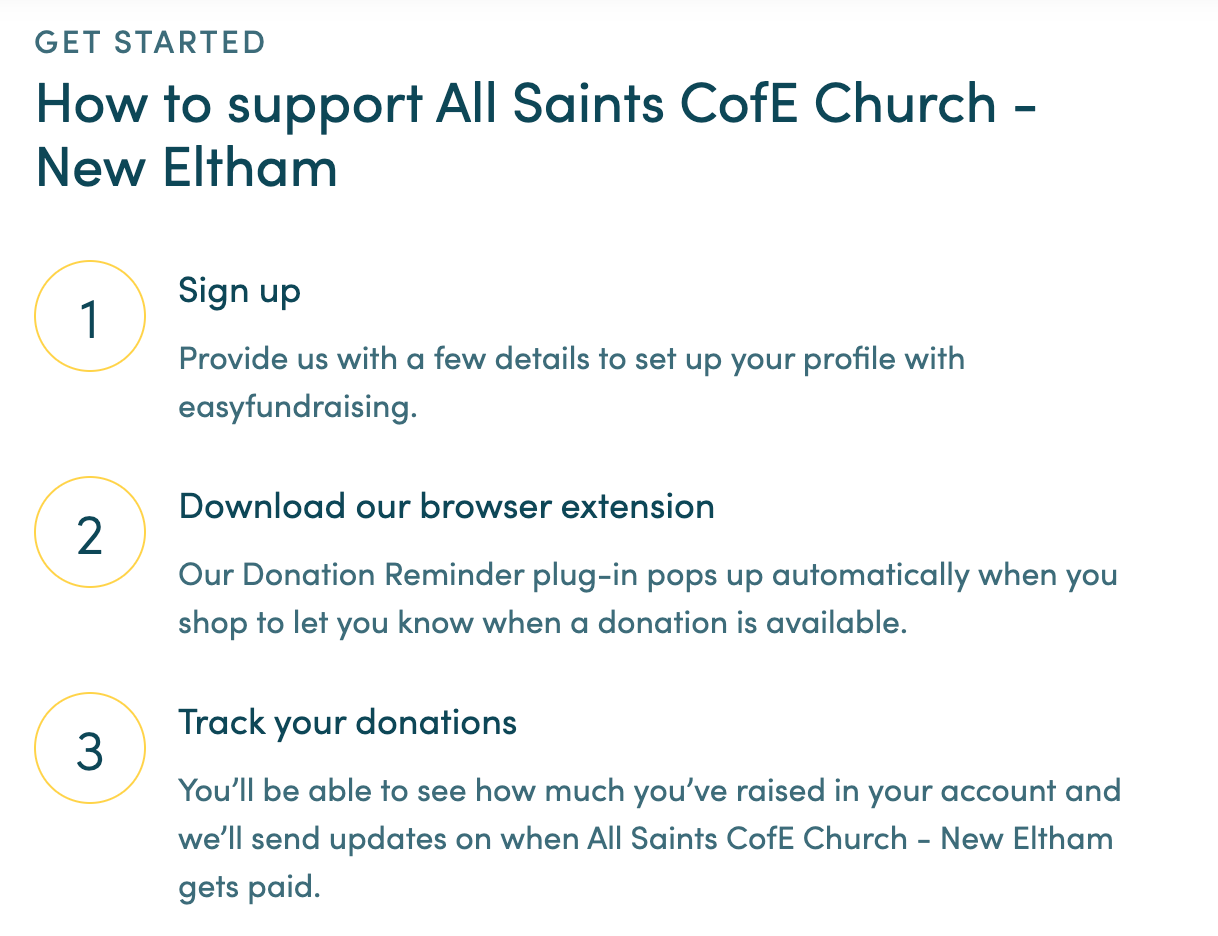Click "New Eltham" in the main headline
This screenshot has width=1218, height=936.
(x=187, y=168)
